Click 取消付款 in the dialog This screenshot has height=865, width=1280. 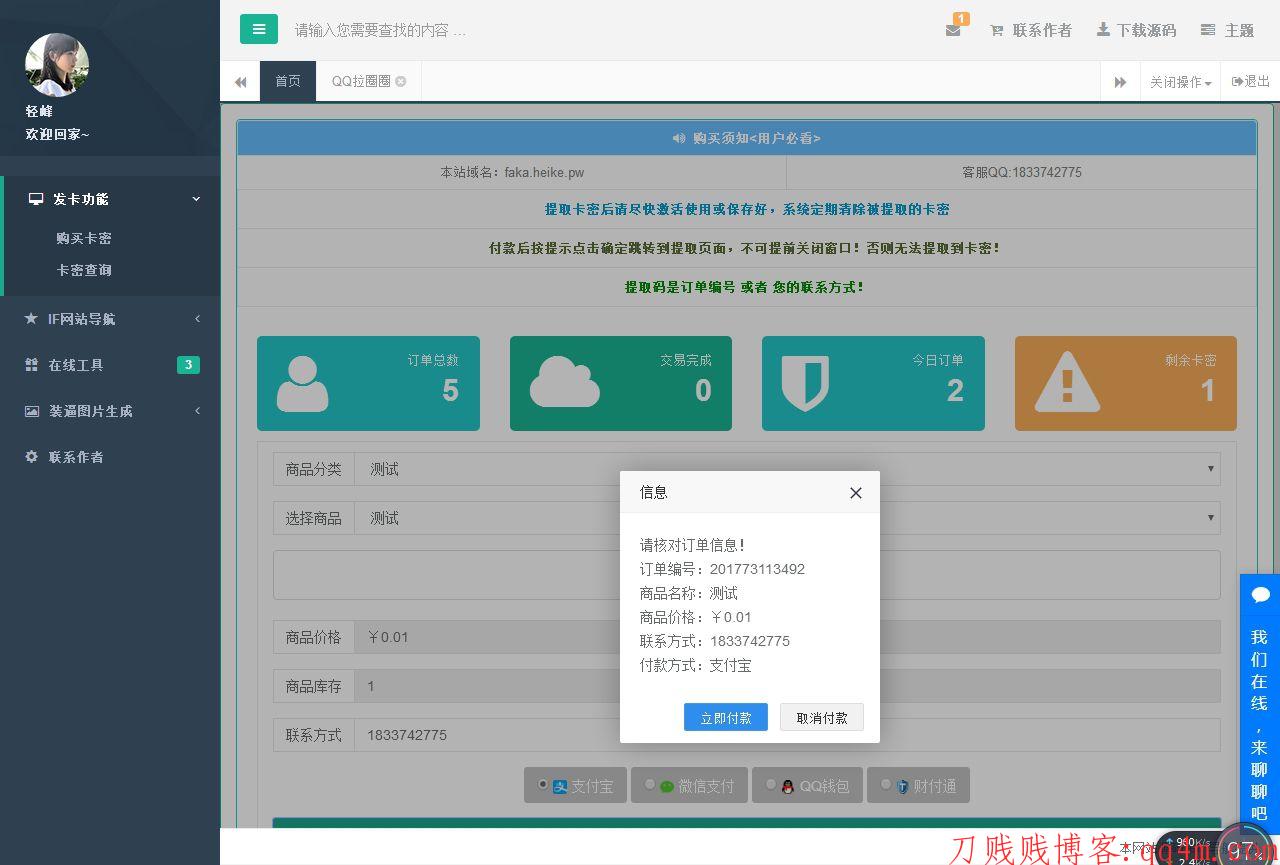pos(822,717)
